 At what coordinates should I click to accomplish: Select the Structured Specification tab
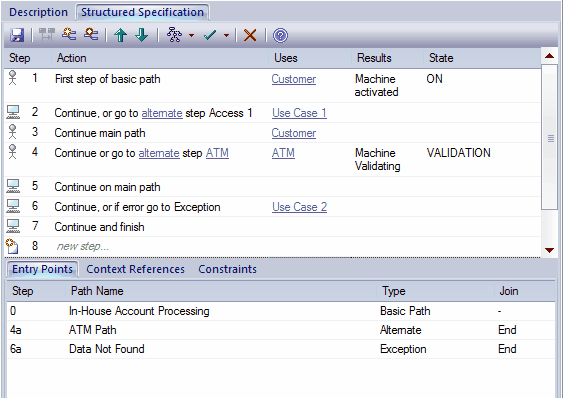142,12
